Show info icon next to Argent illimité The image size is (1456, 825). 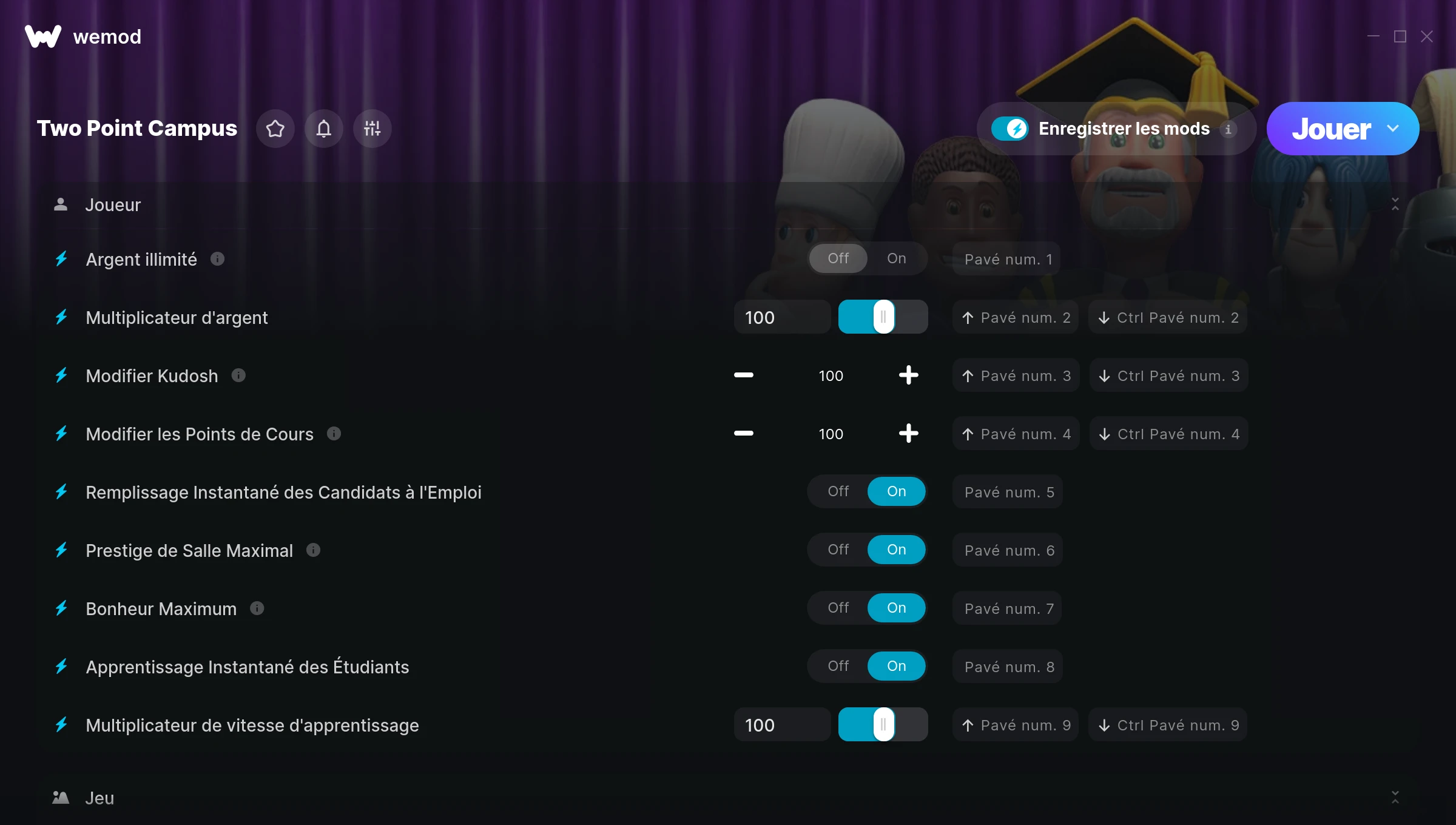[217, 259]
